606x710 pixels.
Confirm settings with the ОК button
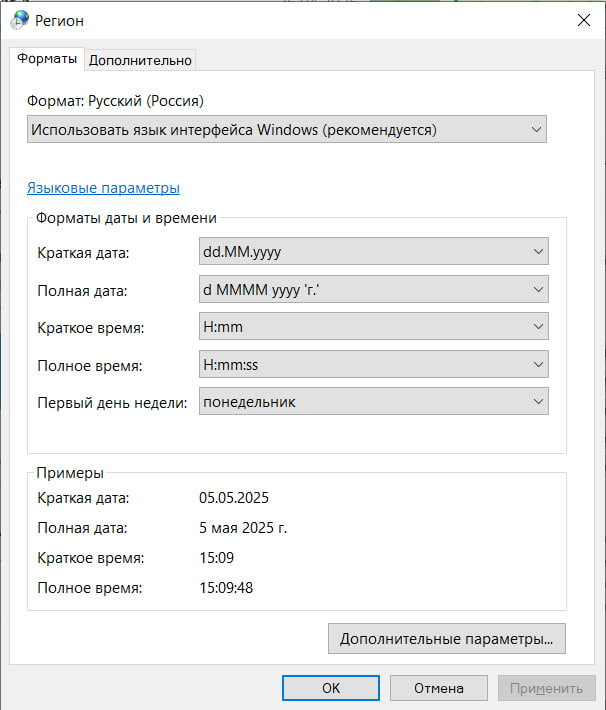coord(331,688)
